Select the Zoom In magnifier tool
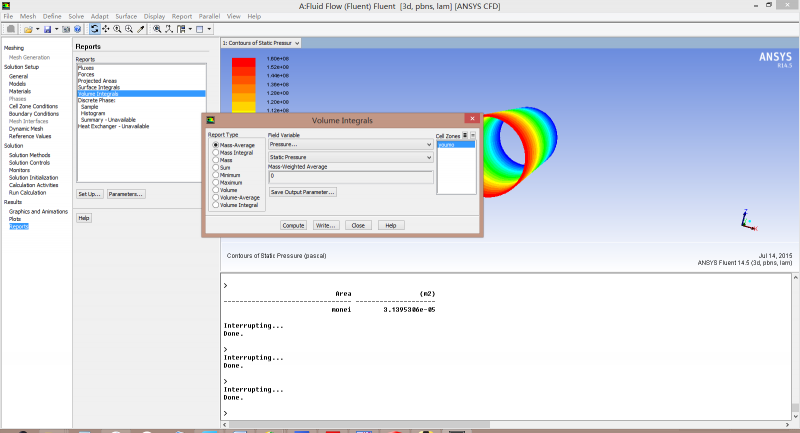The image size is (800, 433). tap(117, 29)
